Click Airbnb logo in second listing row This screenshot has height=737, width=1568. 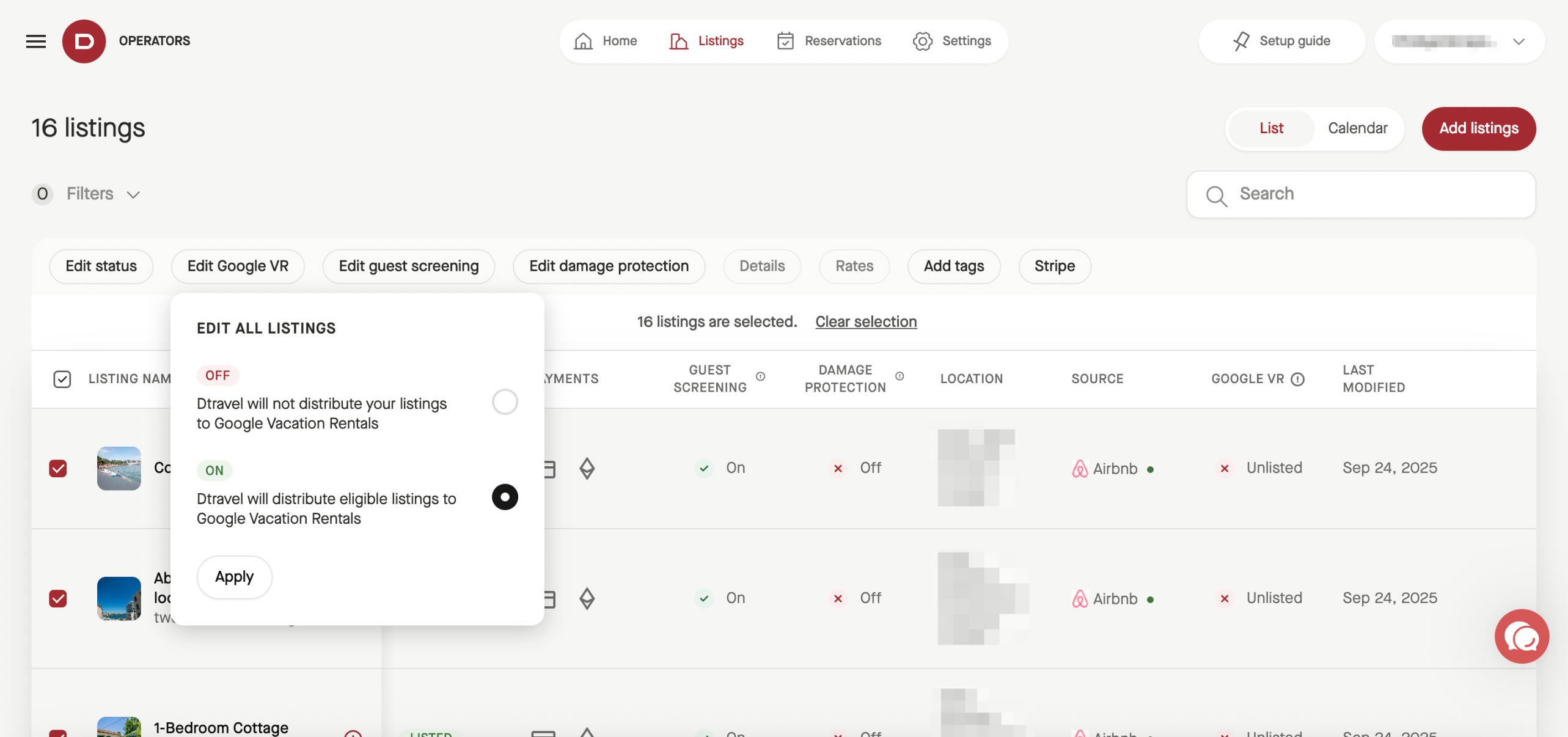click(x=1080, y=599)
